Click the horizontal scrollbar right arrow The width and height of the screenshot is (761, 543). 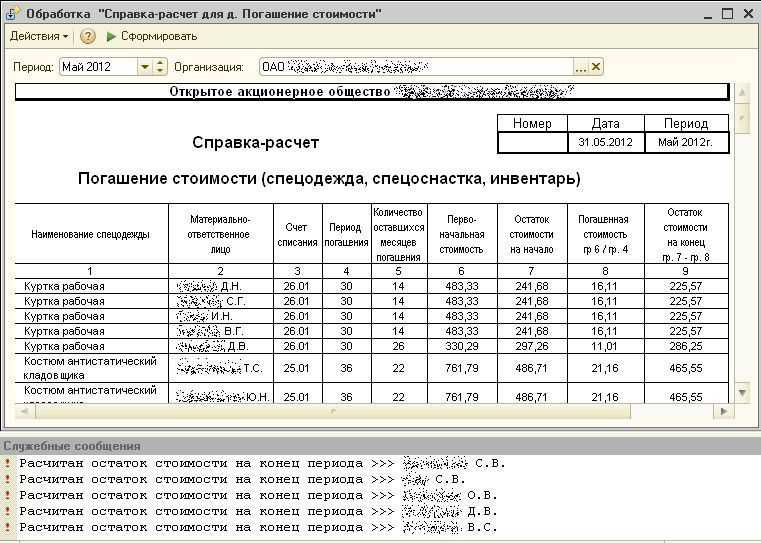point(724,412)
